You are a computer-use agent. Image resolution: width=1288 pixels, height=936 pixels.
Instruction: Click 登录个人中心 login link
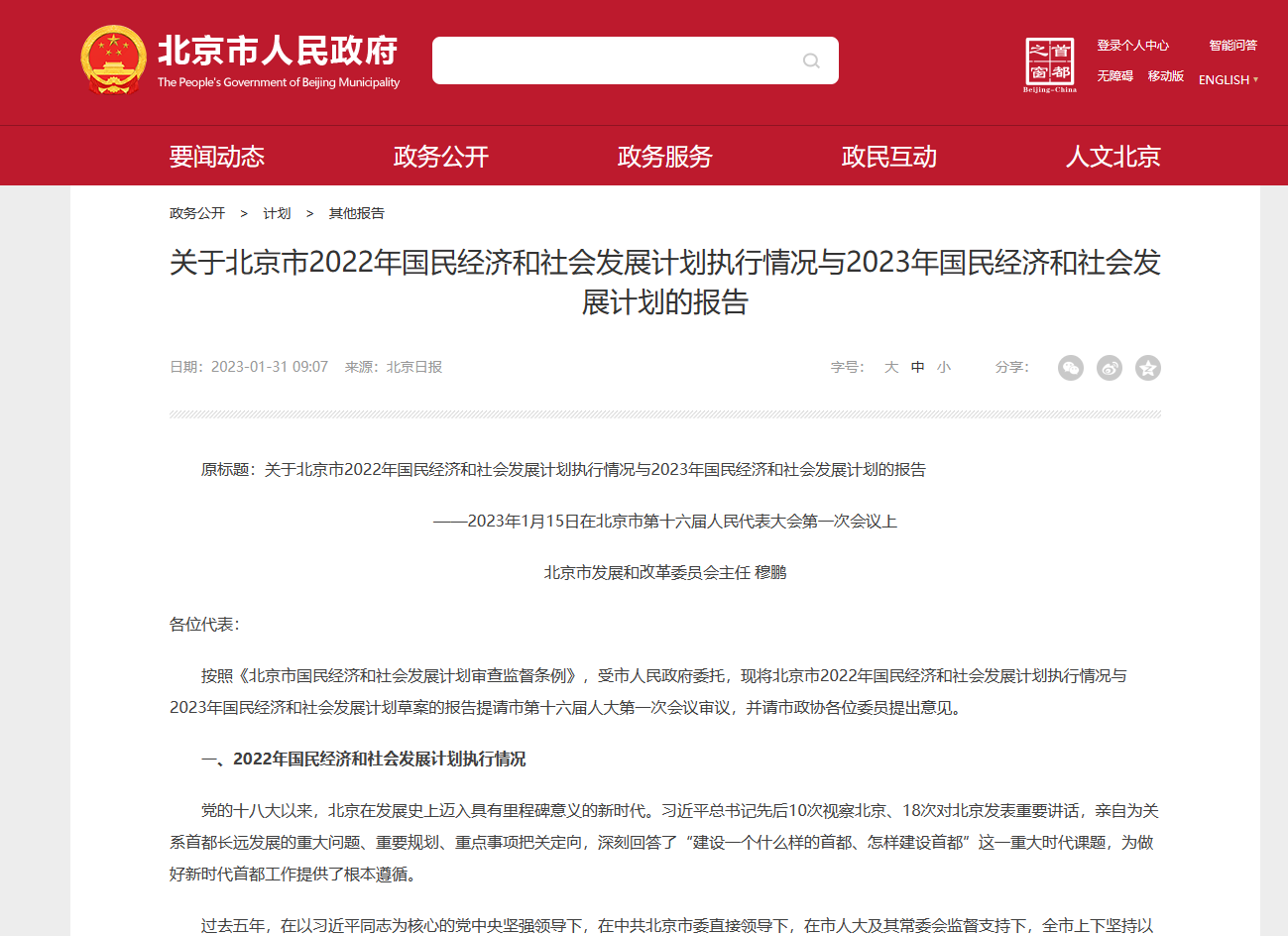(x=1132, y=46)
